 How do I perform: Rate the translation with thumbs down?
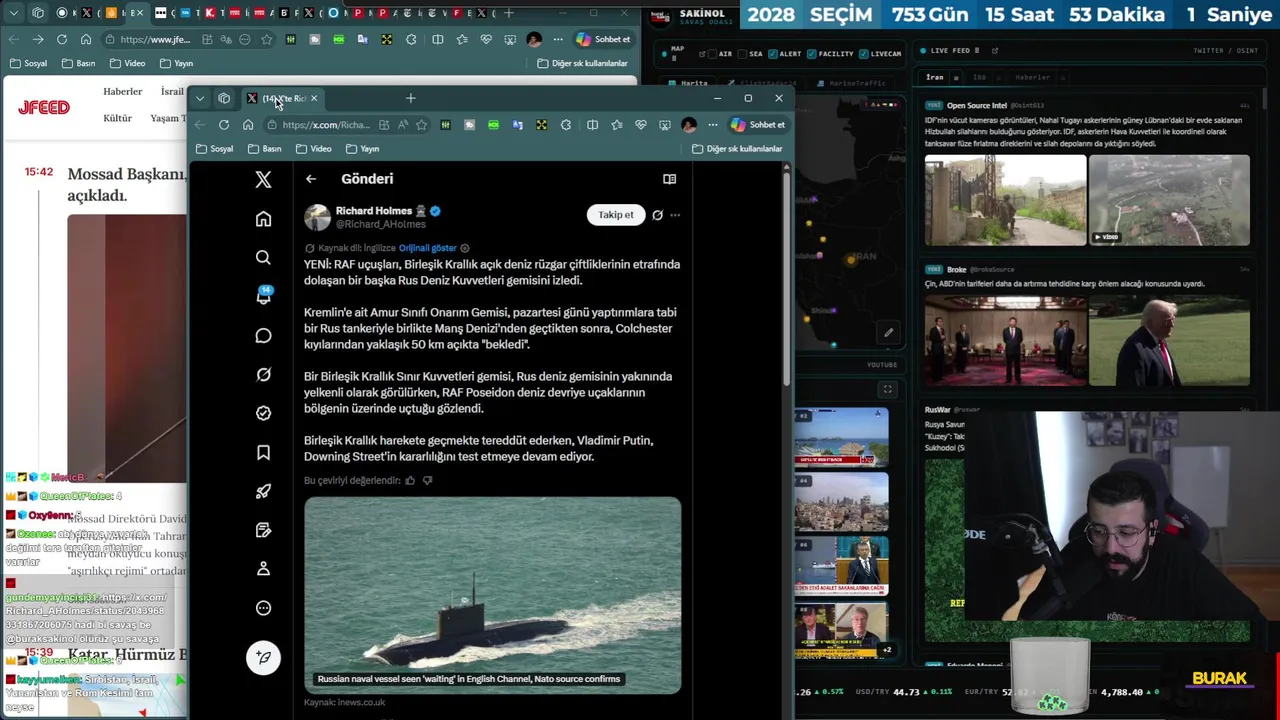pos(428,481)
